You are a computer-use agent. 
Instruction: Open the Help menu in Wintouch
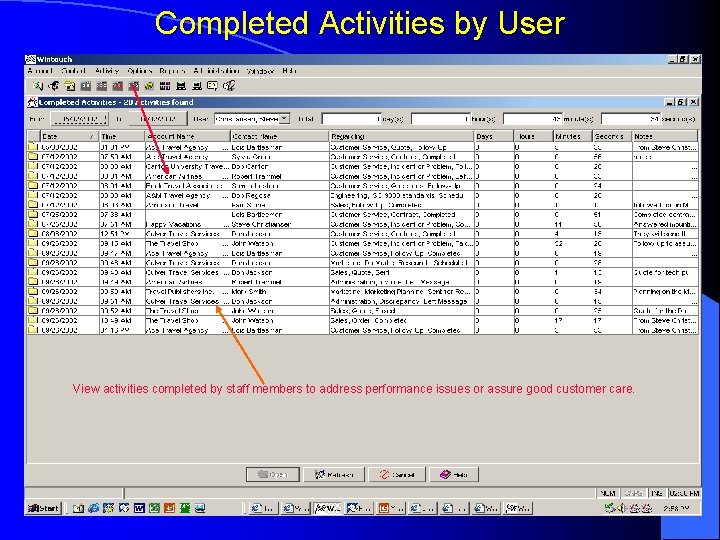[x=289, y=71]
